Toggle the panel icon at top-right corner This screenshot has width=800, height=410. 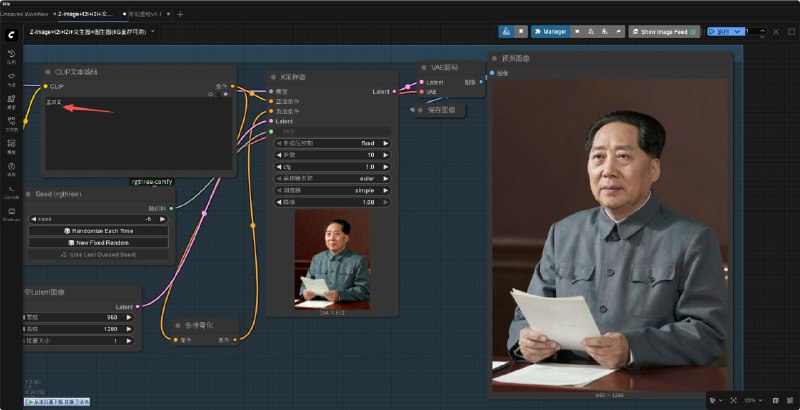coord(791,32)
